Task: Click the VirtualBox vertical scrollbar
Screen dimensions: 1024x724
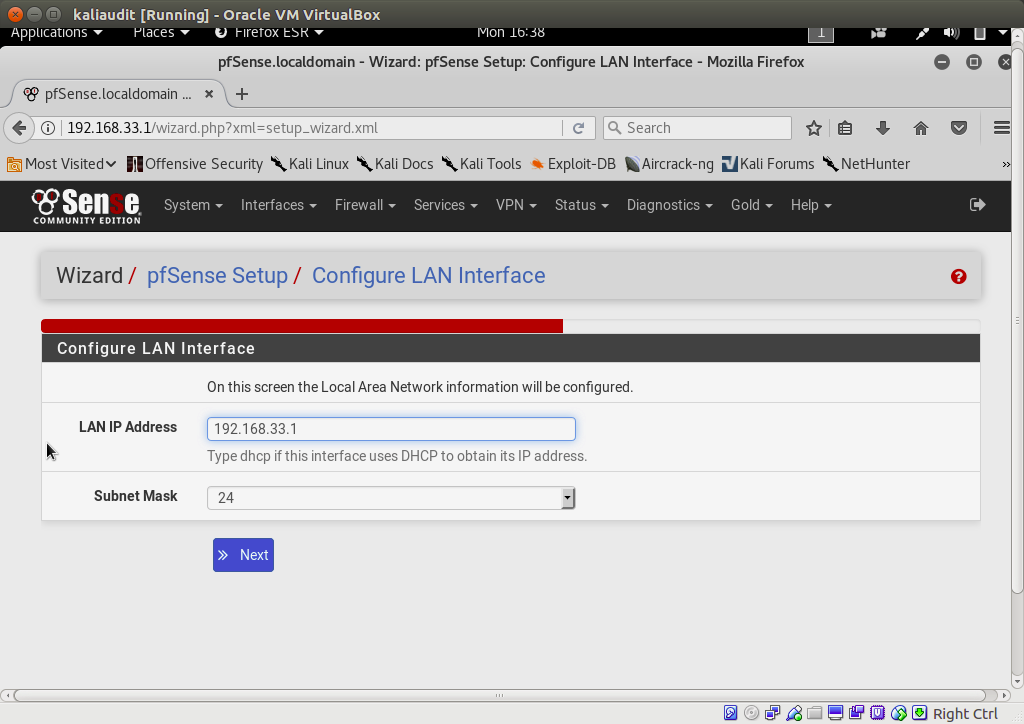Action: [x=1017, y=320]
